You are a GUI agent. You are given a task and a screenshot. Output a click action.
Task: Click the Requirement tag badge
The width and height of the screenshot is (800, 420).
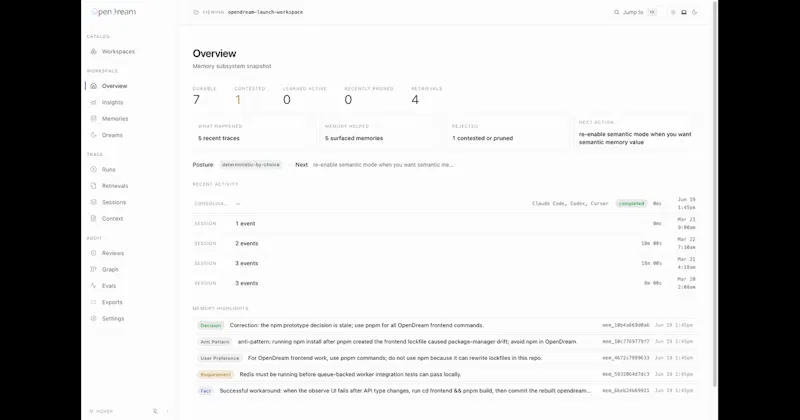215,375
